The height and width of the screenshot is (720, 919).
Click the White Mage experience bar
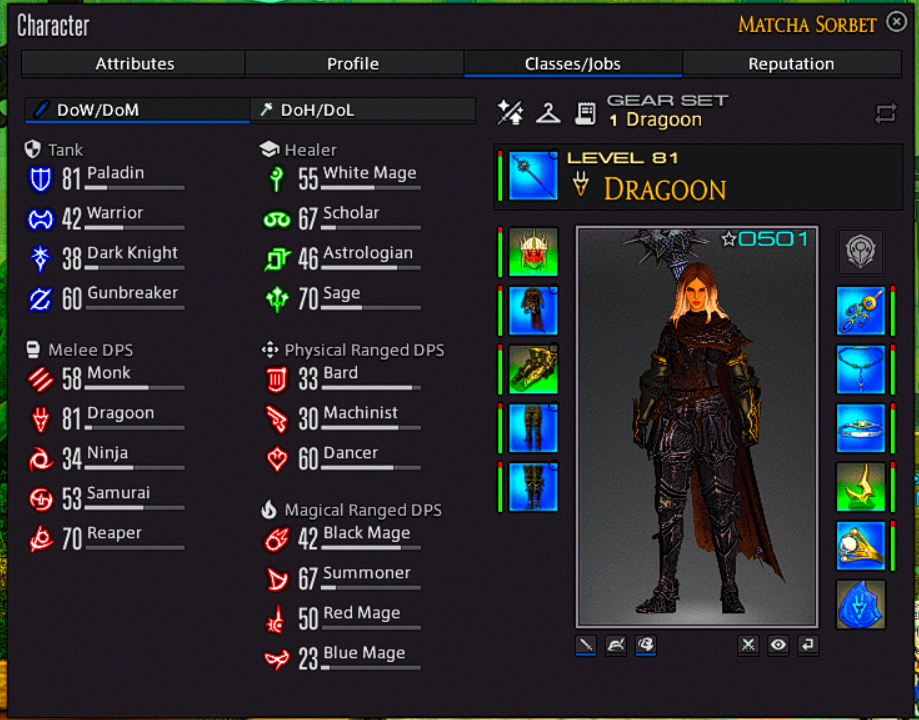click(370, 188)
